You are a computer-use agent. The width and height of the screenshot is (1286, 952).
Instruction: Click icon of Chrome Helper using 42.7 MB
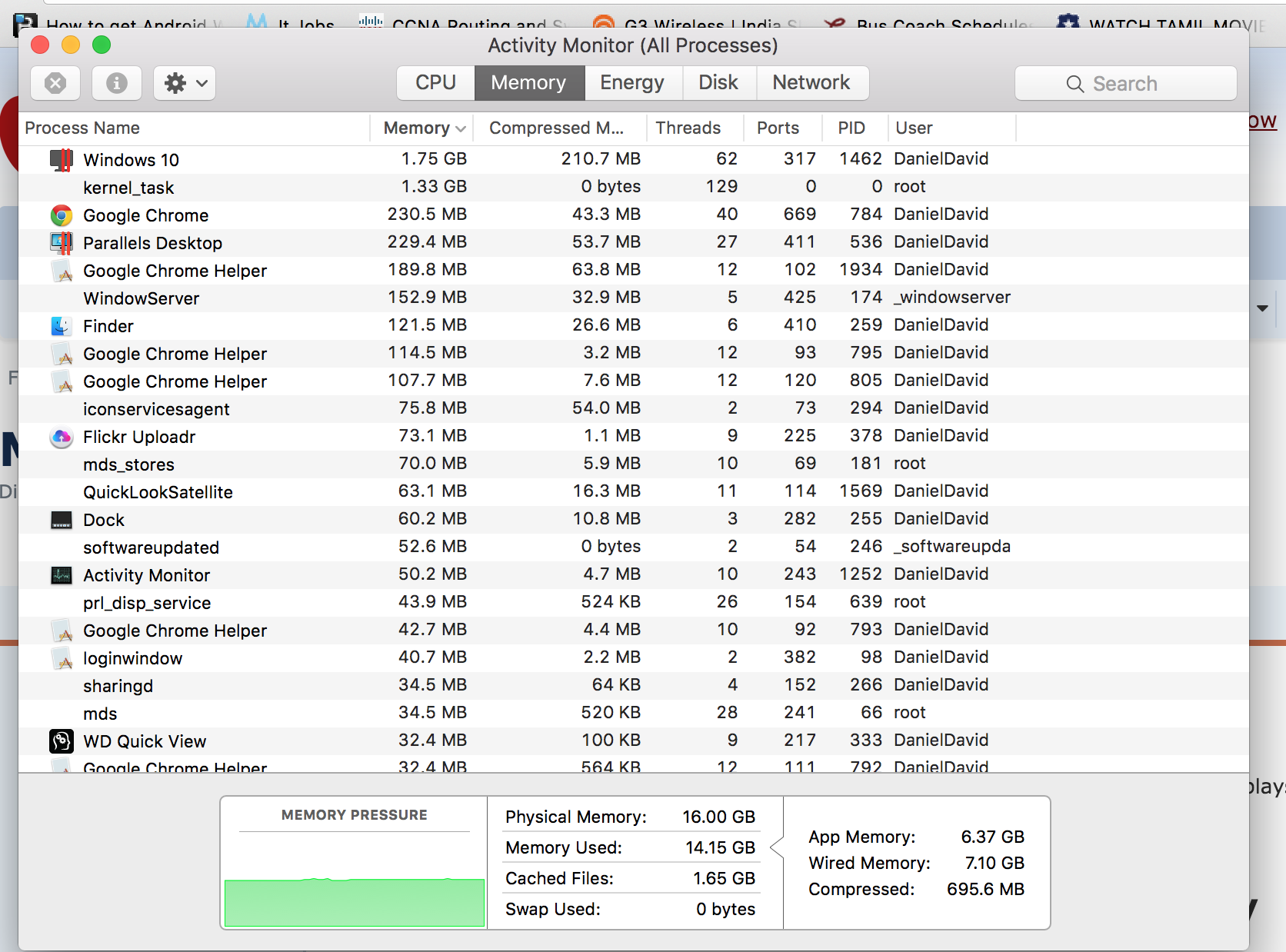click(62, 631)
